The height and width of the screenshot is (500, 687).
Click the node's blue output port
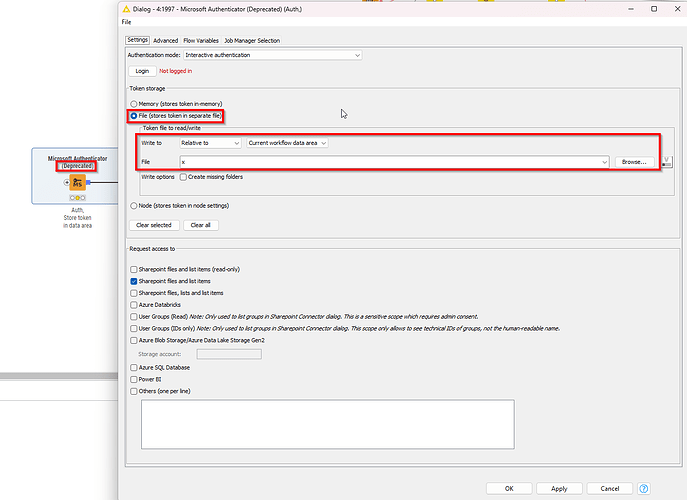[x=88, y=182]
